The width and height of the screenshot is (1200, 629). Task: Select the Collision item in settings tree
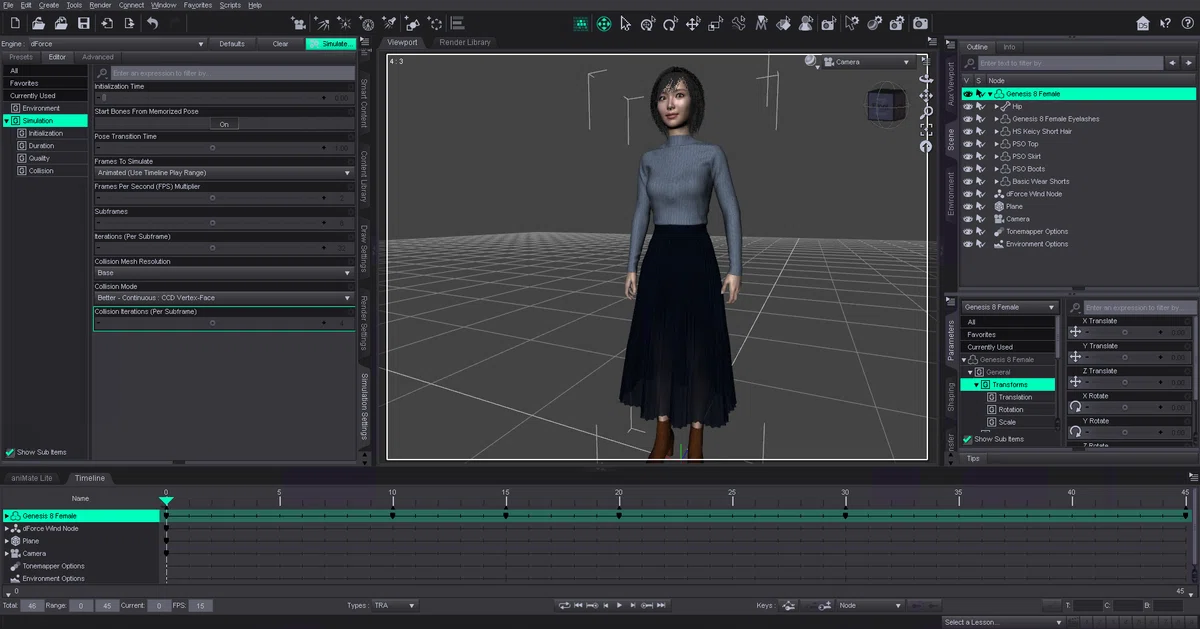click(x=41, y=171)
